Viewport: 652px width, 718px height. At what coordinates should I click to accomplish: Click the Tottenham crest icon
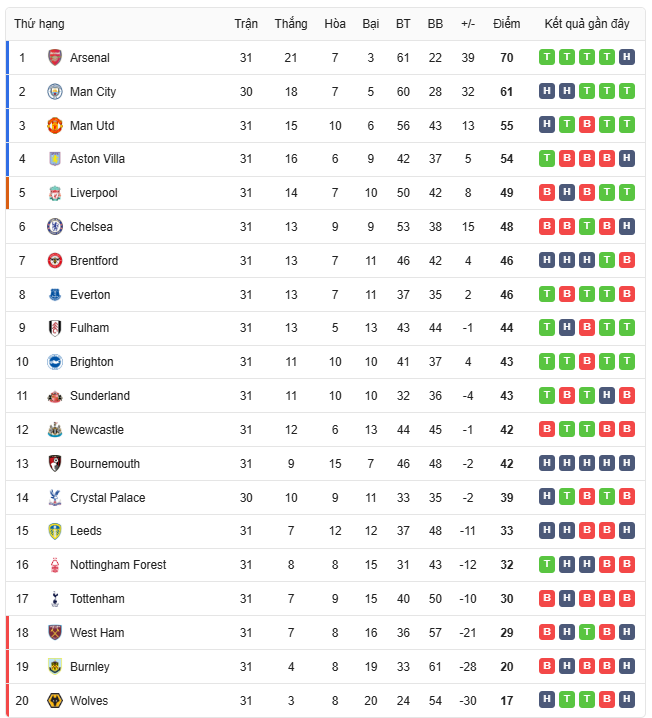click(55, 599)
